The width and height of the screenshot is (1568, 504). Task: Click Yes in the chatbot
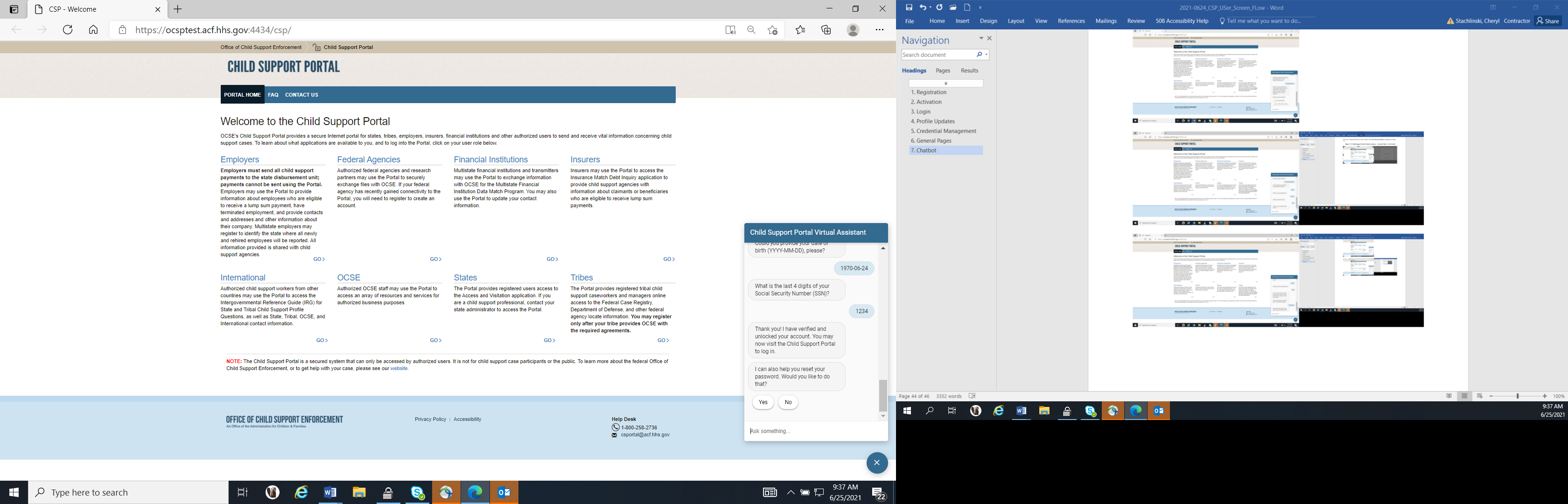point(763,402)
